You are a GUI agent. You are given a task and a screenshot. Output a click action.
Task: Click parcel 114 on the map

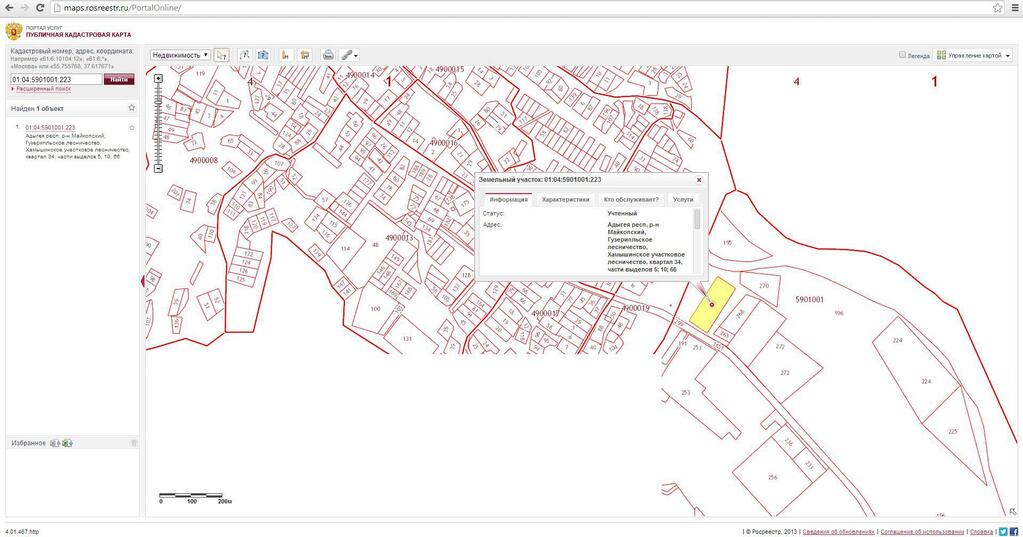(x=345, y=249)
